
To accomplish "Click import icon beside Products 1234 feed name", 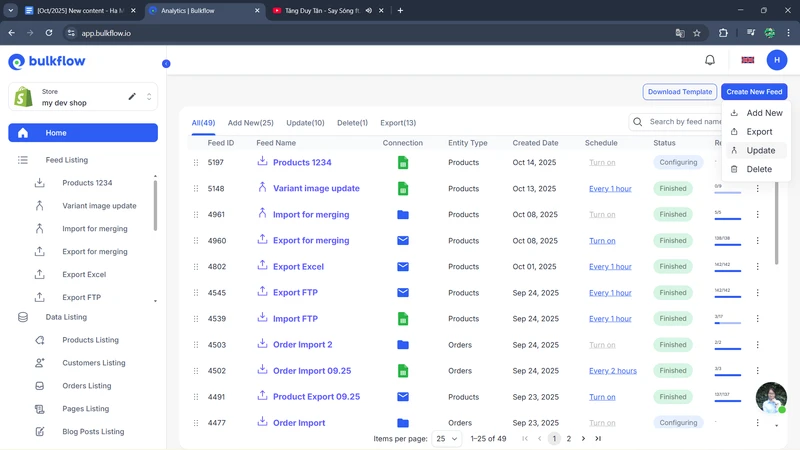I will [x=262, y=161].
